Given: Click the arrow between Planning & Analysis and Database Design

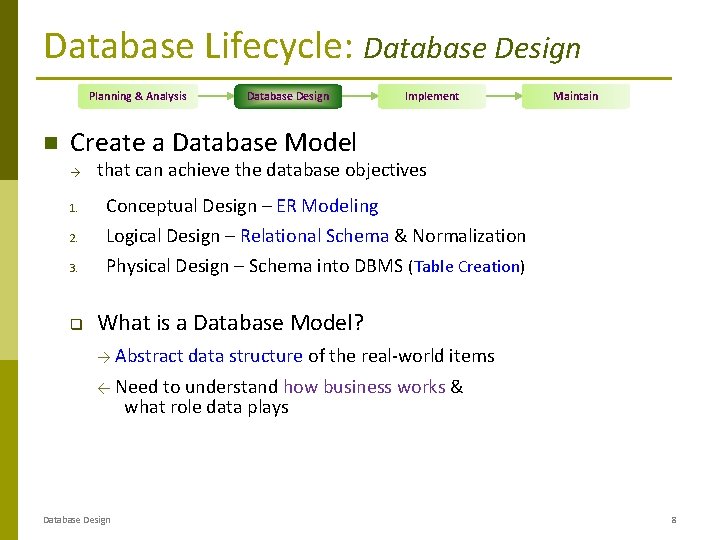Looking at the screenshot, I should point(216,96).
